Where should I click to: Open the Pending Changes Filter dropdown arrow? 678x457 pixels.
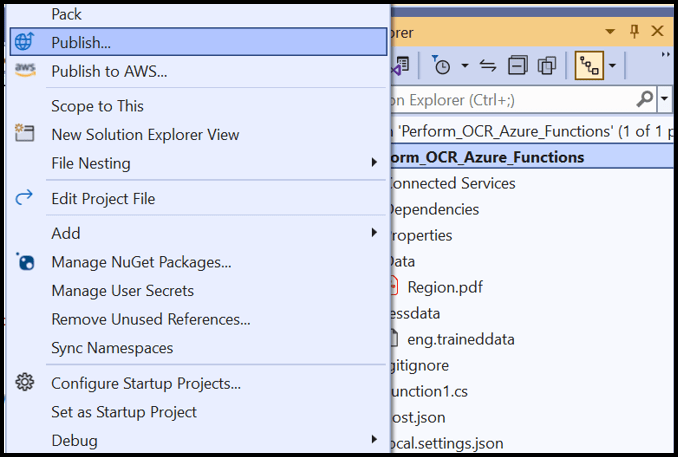465,66
